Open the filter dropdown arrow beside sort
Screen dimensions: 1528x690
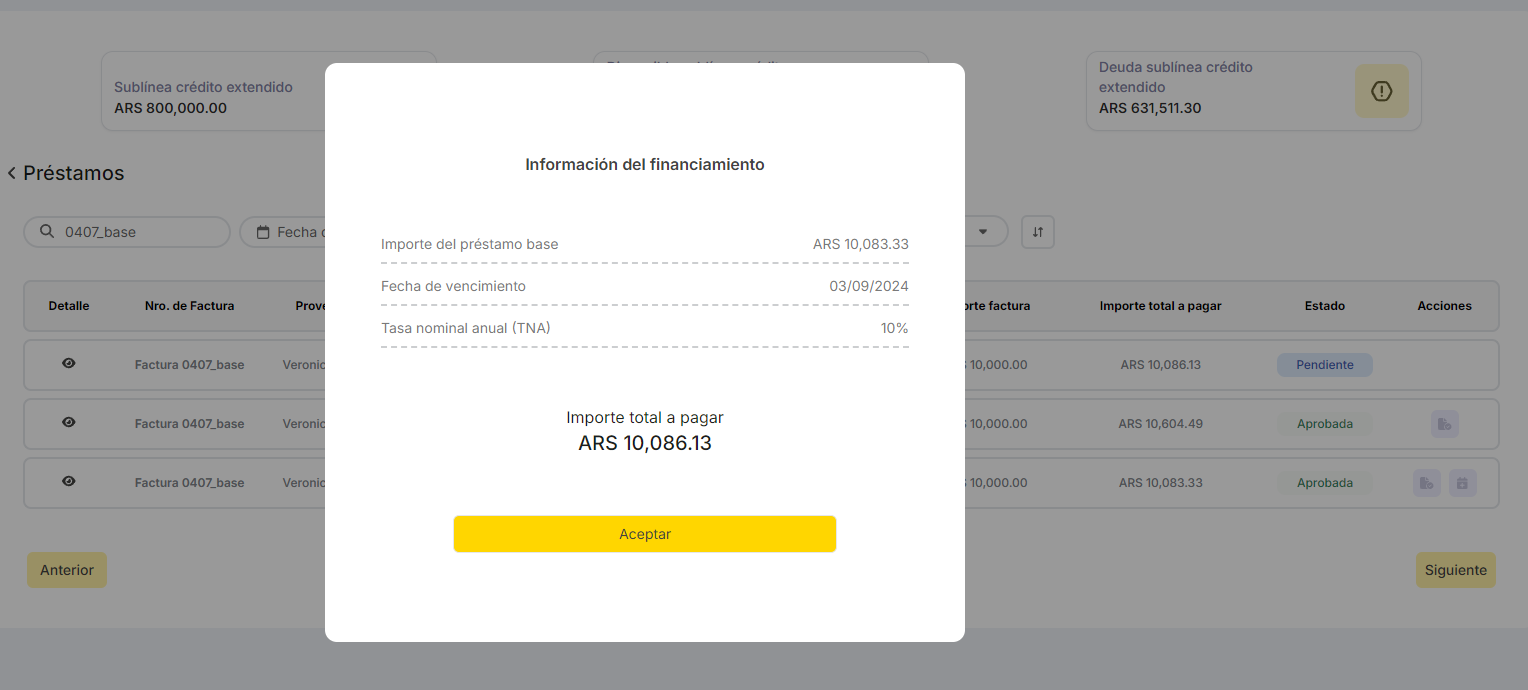(x=984, y=232)
